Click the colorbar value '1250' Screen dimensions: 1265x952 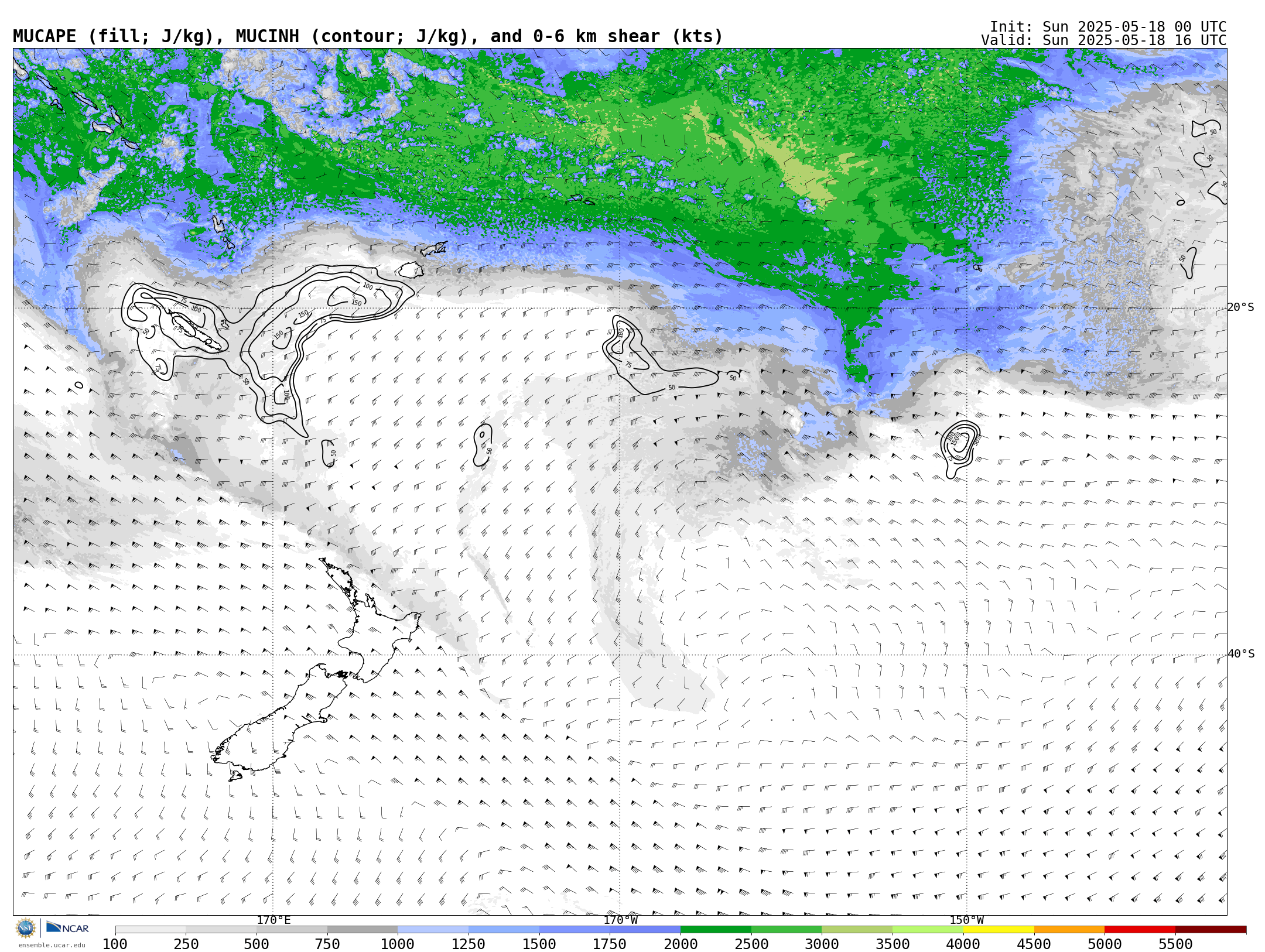click(x=469, y=944)
